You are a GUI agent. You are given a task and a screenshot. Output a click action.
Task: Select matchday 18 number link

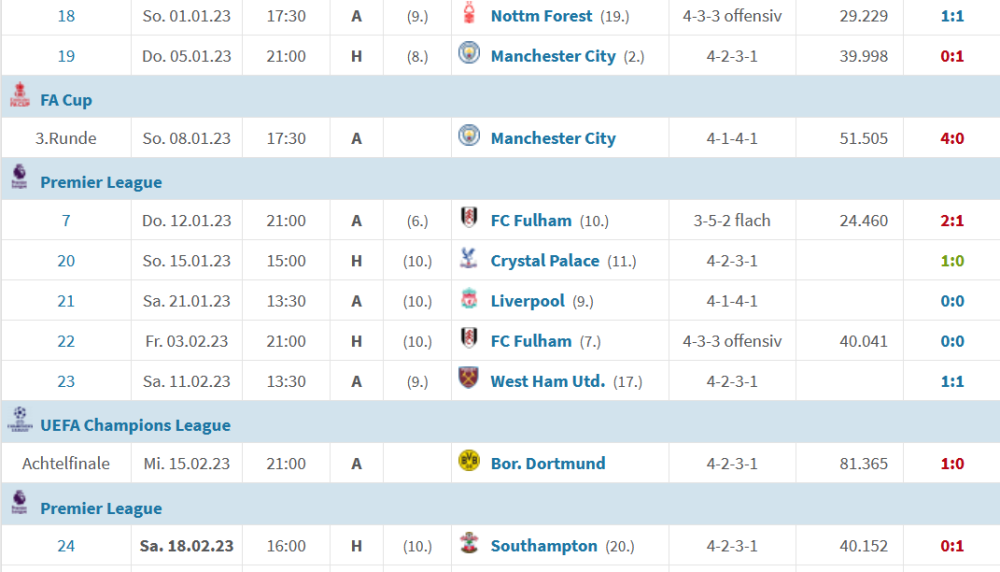click(x=66, y=16)
